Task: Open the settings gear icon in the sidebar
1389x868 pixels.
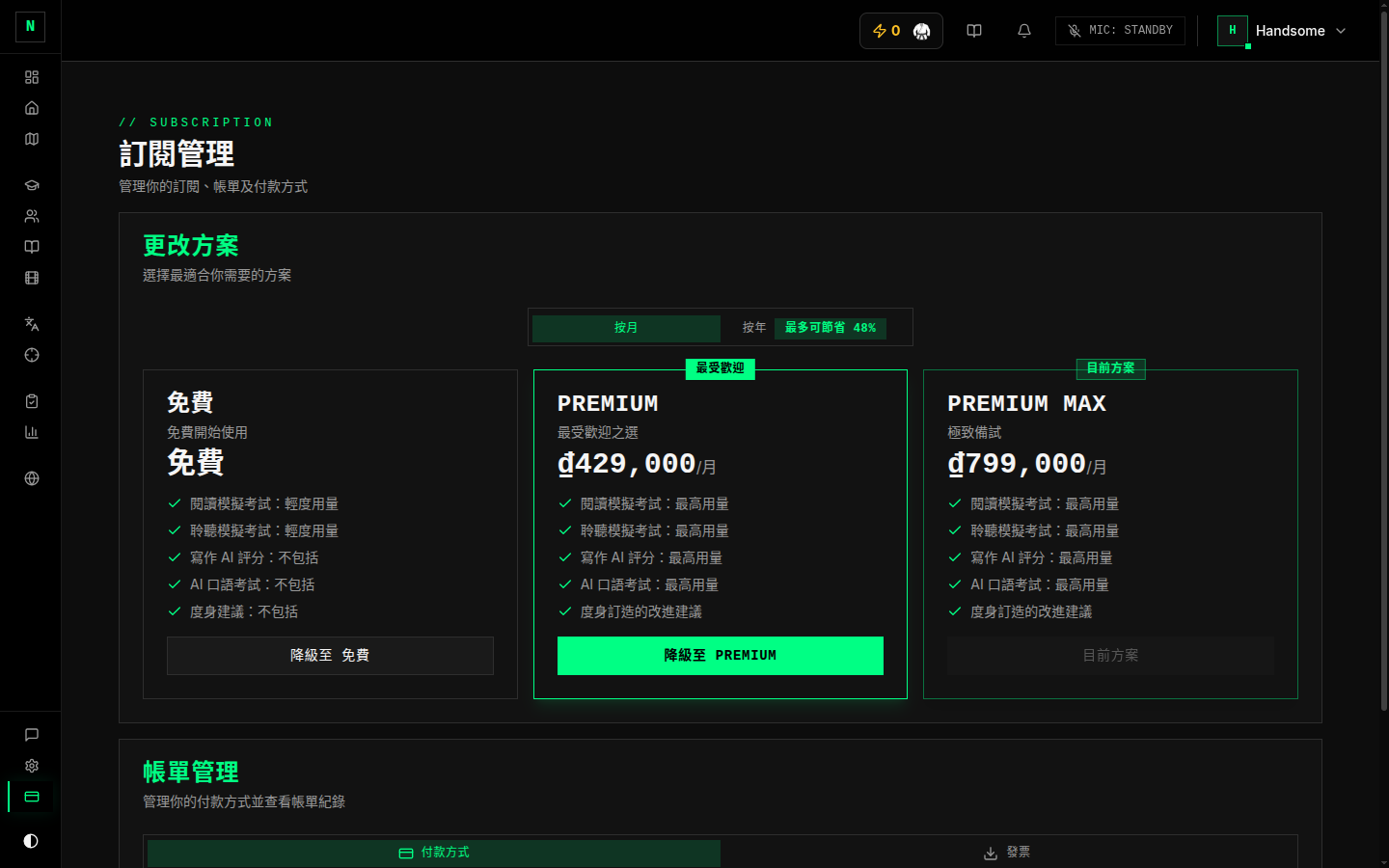Action: coord(32,766)
